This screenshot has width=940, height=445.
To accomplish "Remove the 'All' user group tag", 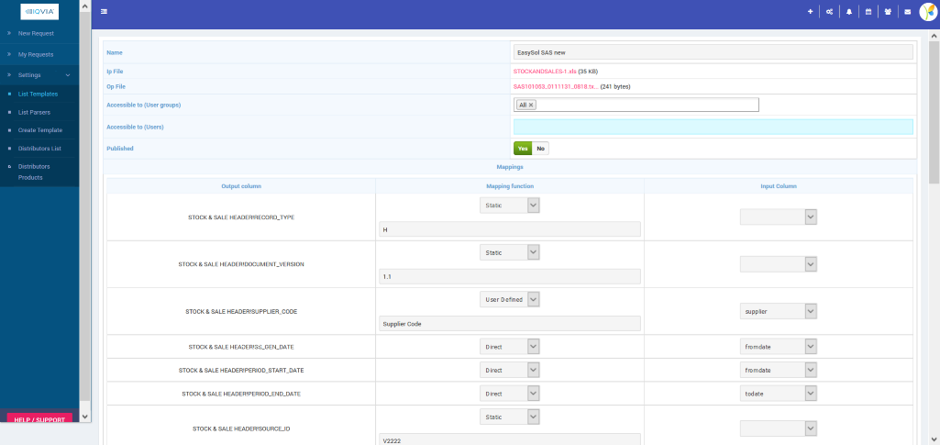I will [531, 105].
